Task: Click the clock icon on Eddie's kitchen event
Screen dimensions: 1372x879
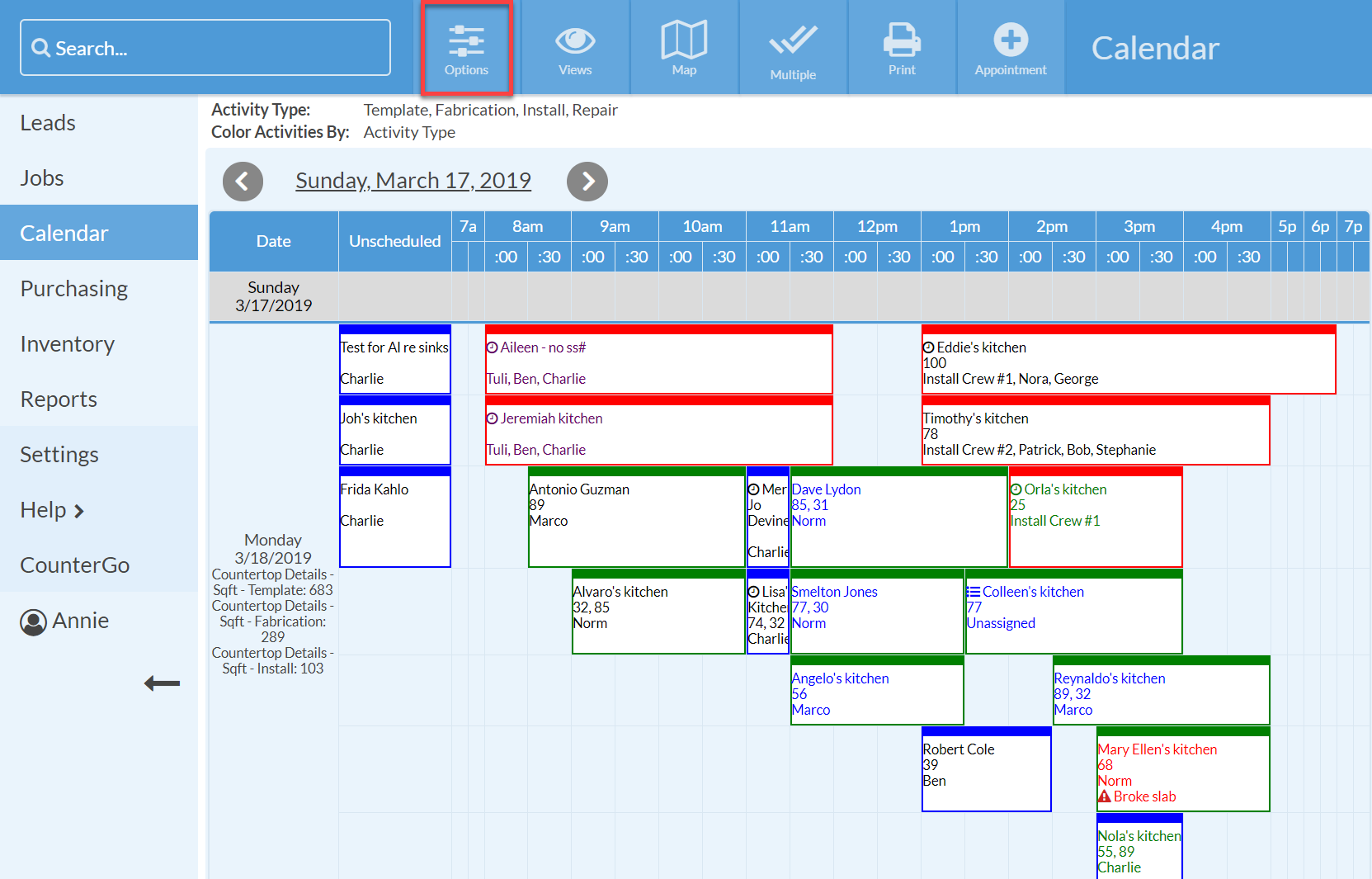Action: click(x=929, y=347)
